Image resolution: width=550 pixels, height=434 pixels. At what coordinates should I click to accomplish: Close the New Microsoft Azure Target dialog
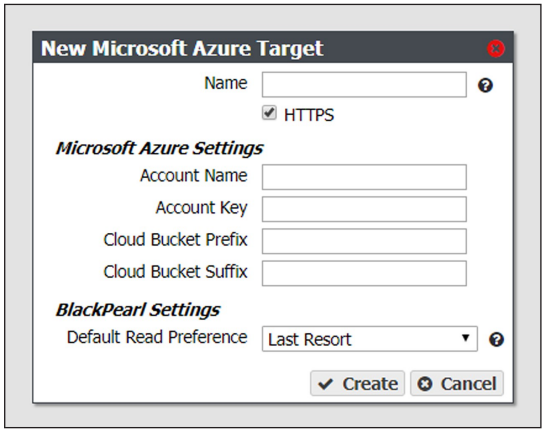(496, 48)
